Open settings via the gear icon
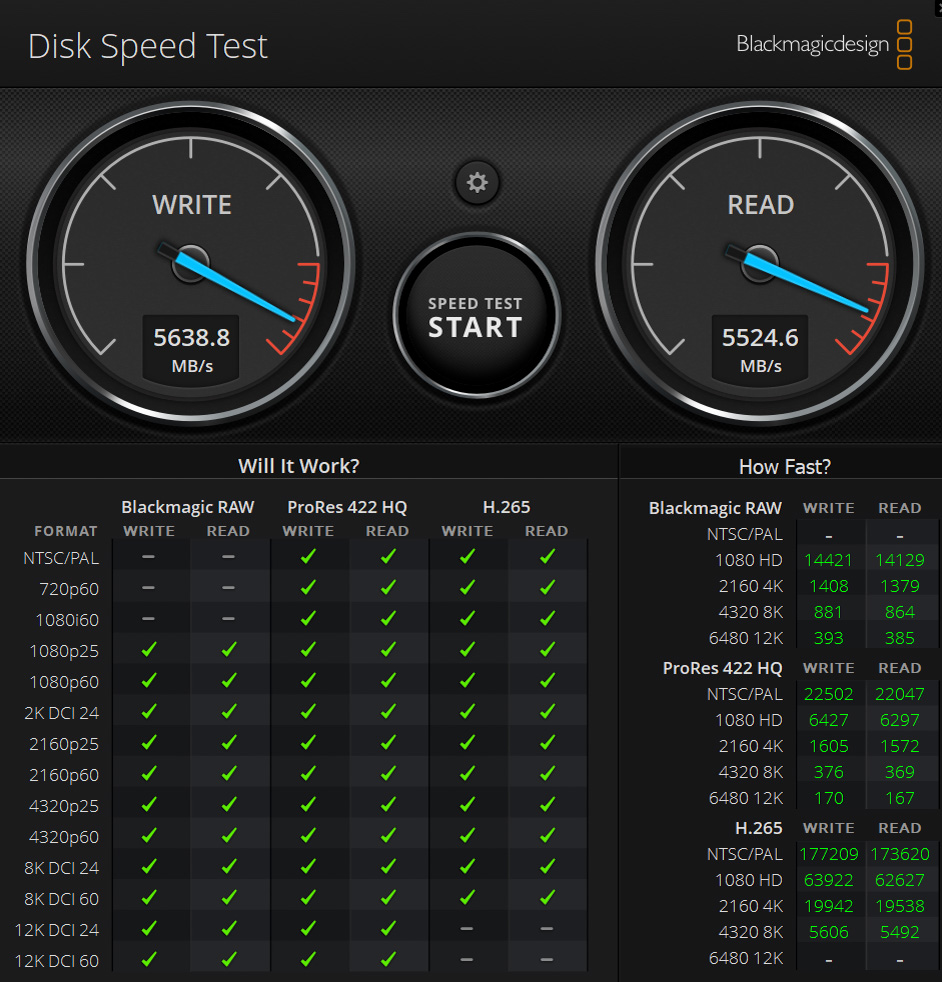Image resolution: width=942 pixels, height=982 pixels. (477, 183)
